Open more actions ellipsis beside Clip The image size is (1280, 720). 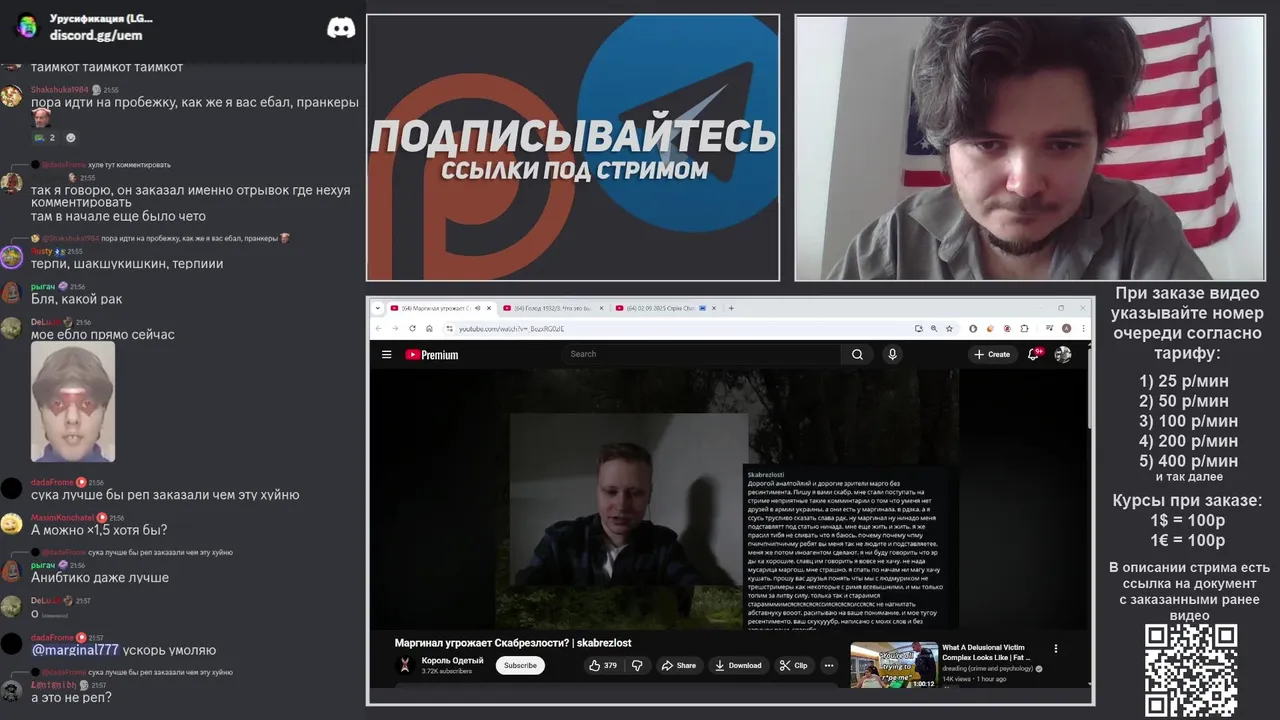828,665
